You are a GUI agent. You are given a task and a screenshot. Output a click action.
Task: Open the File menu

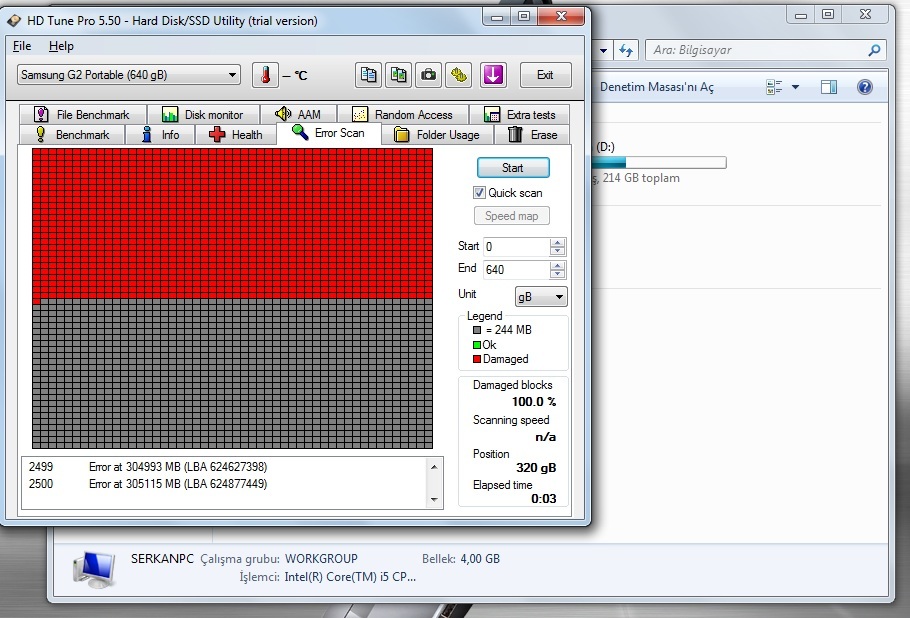point(22,46)
